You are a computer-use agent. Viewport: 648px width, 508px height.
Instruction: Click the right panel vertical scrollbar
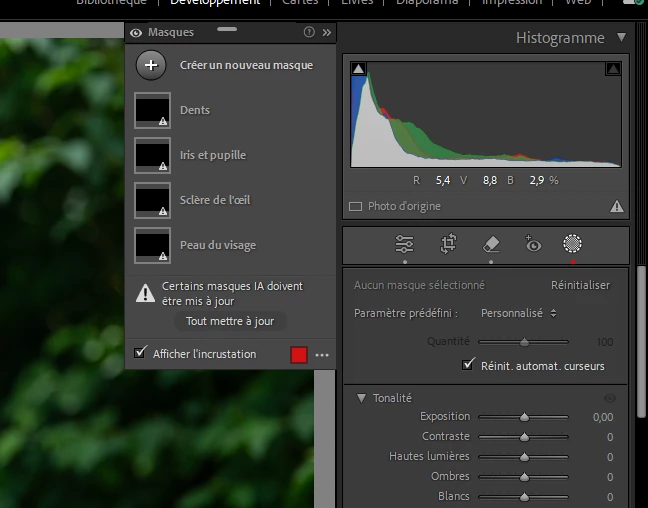(641, 341)
